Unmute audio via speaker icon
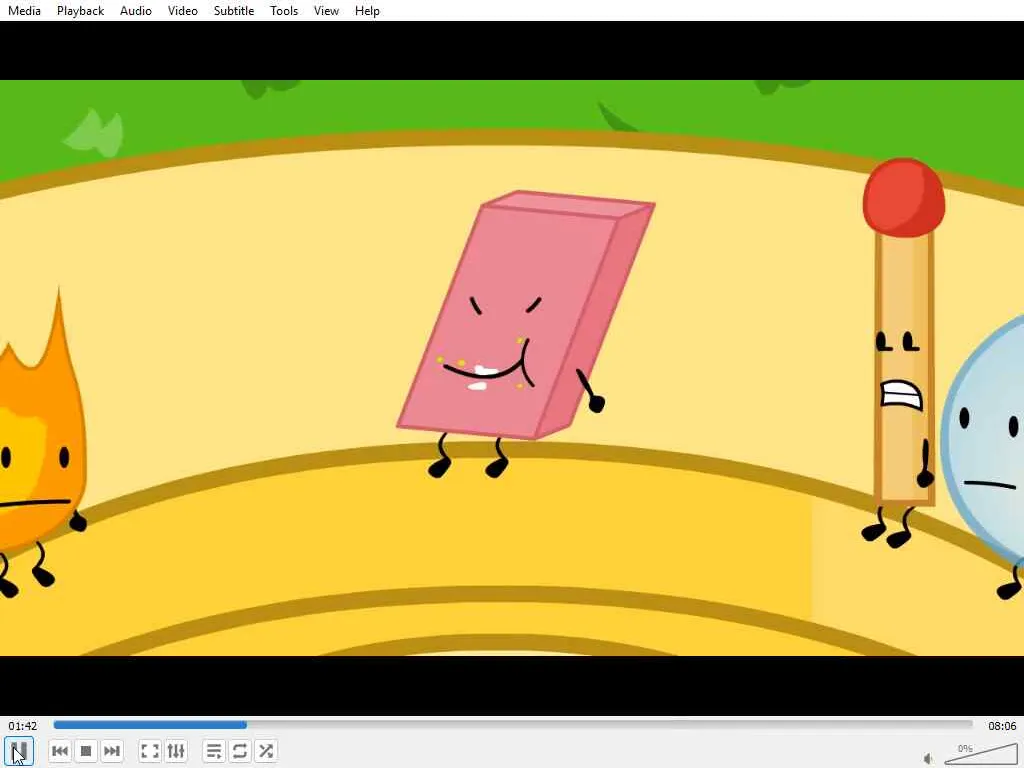1024x768 pixels. point(929,758)
